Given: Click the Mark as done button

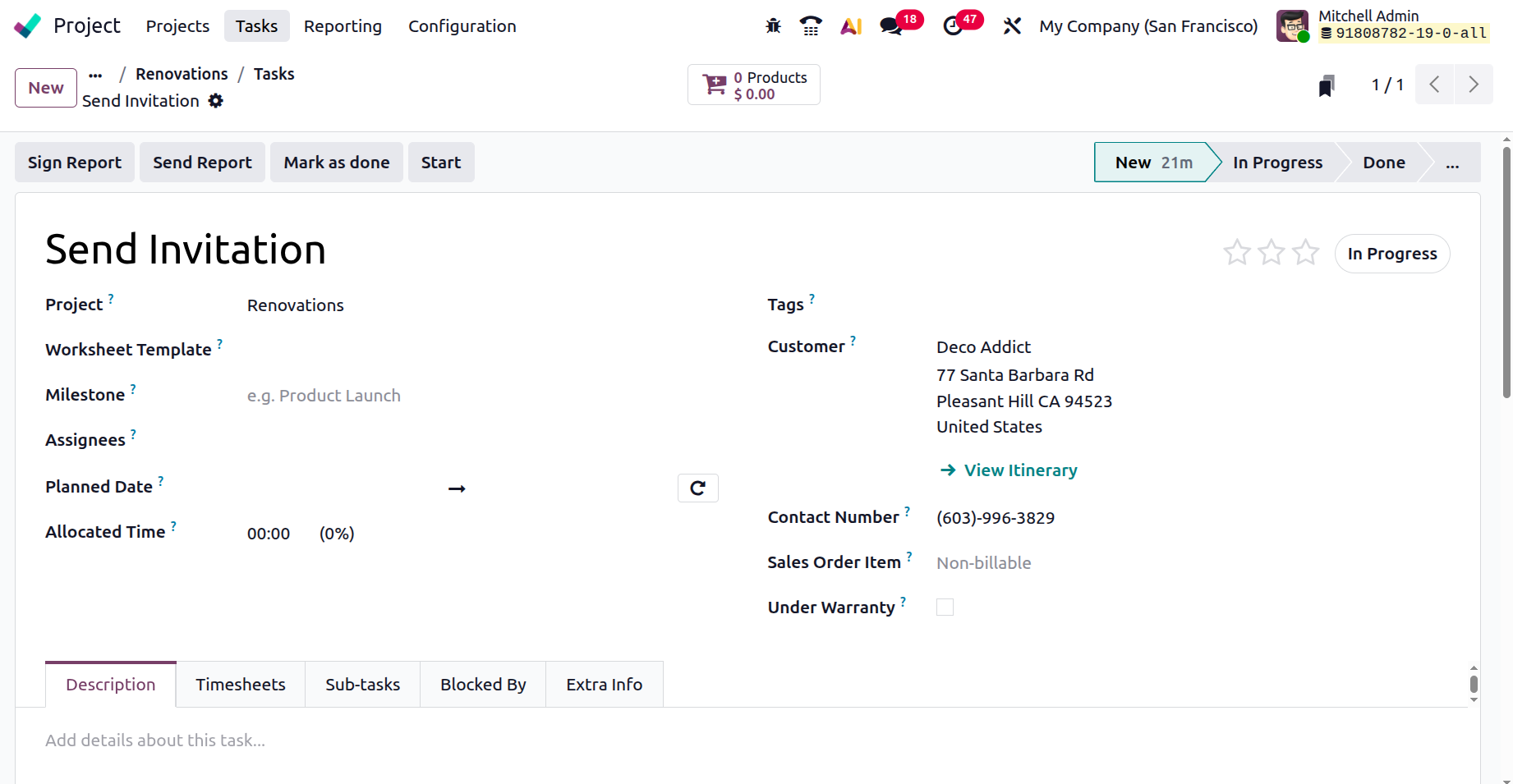Looking at the screenshot, I should pos(337,163).
